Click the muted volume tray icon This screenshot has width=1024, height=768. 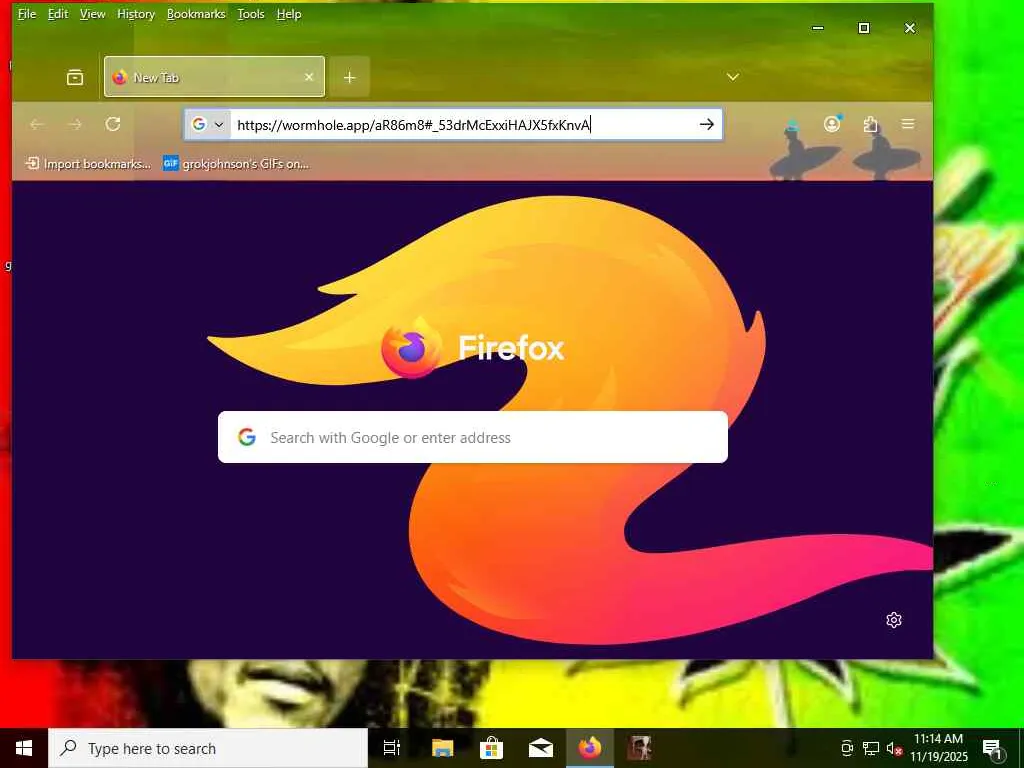coord(894,748)
